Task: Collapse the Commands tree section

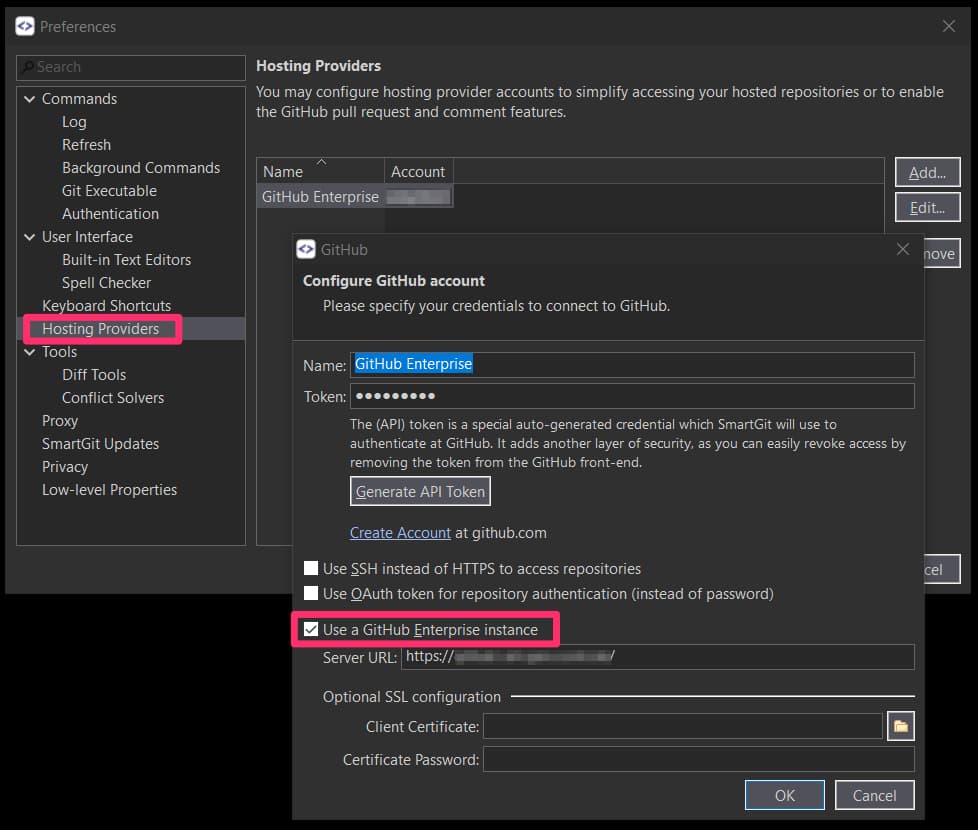Action: pyautogui.click(x=29, y=99)
